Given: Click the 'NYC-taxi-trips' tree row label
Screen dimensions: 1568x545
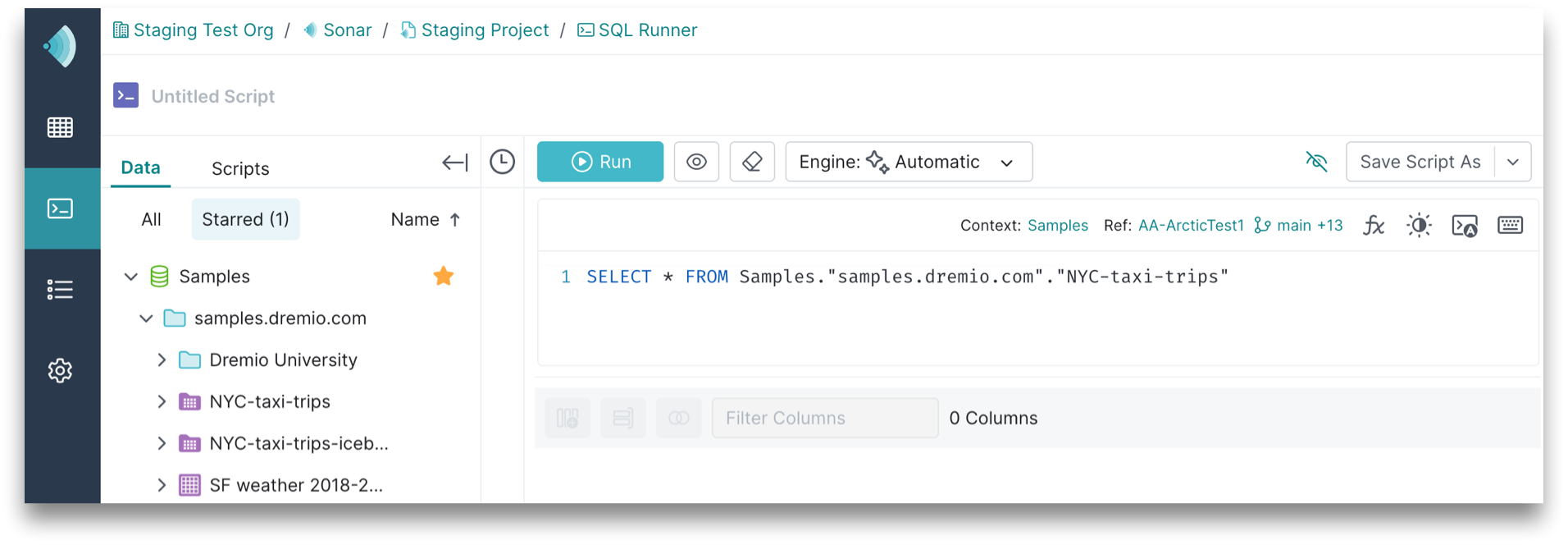Looking at the screenshot, I should click(270, 401).
